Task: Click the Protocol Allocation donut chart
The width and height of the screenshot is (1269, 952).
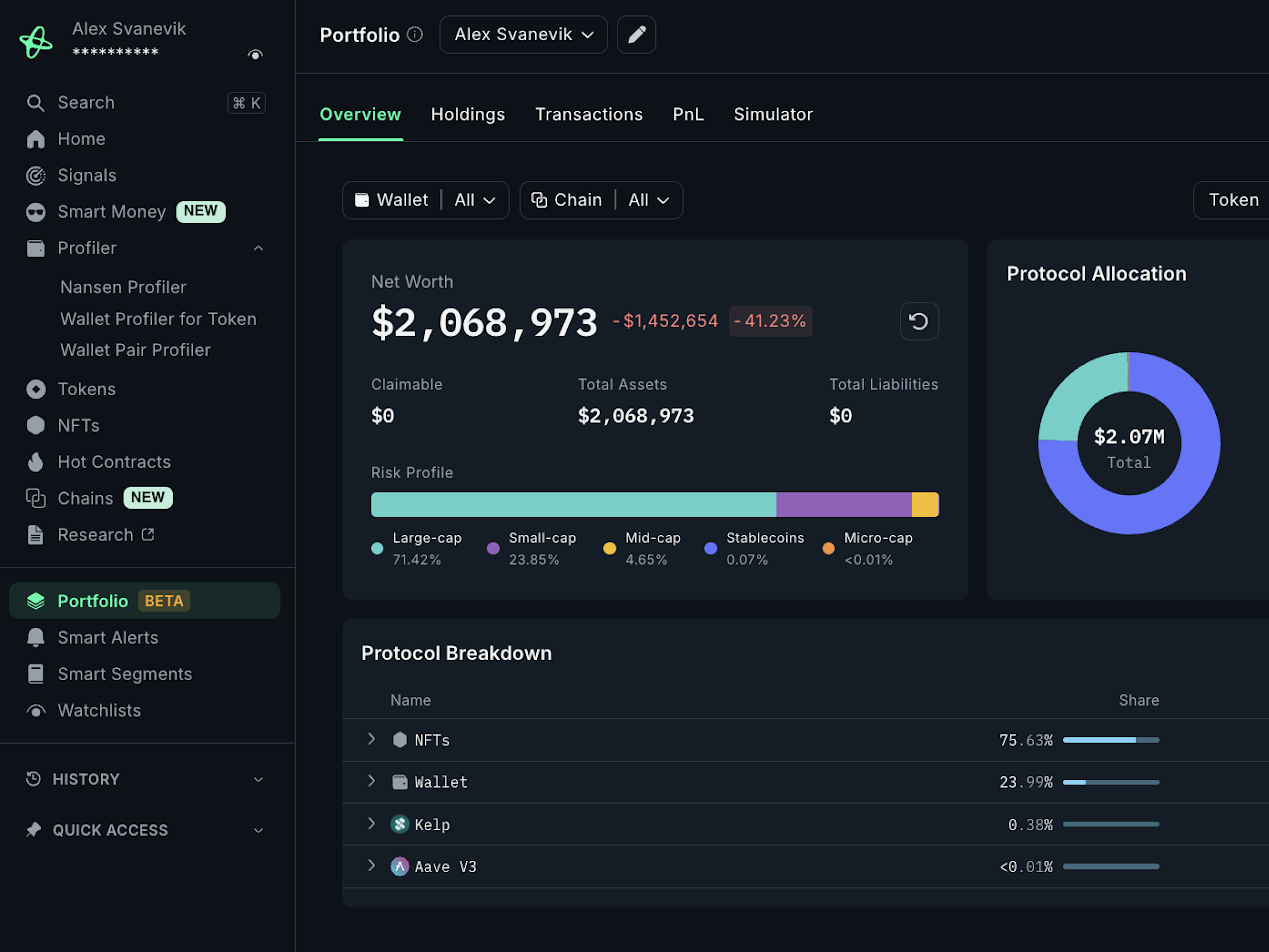Action: [x=1129, y=442]
